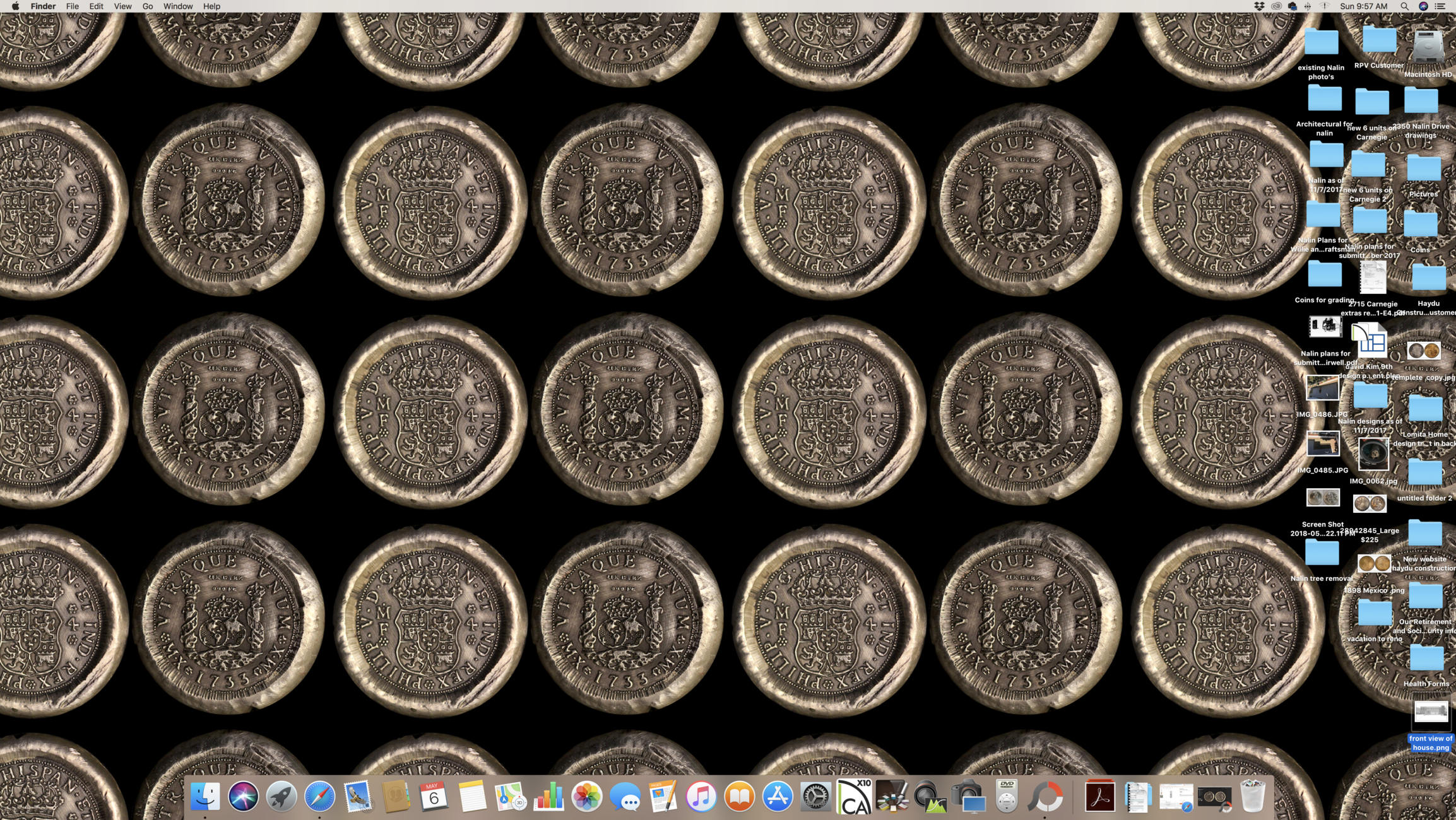Select the RPV Customer folder

[x=1380, y=40]
